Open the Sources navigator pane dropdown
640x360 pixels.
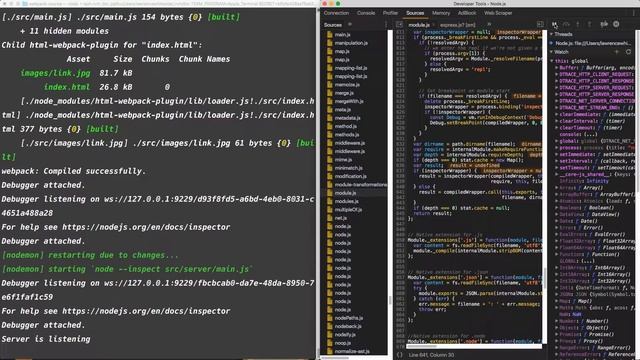tap(350, 25)
